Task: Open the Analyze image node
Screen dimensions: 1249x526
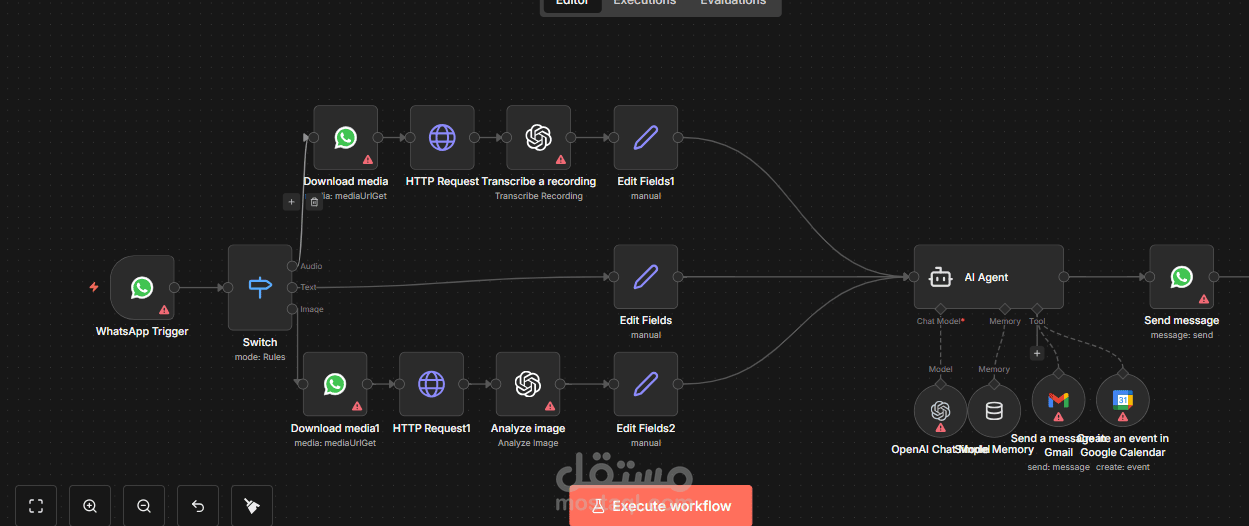Action: [528, 384]
